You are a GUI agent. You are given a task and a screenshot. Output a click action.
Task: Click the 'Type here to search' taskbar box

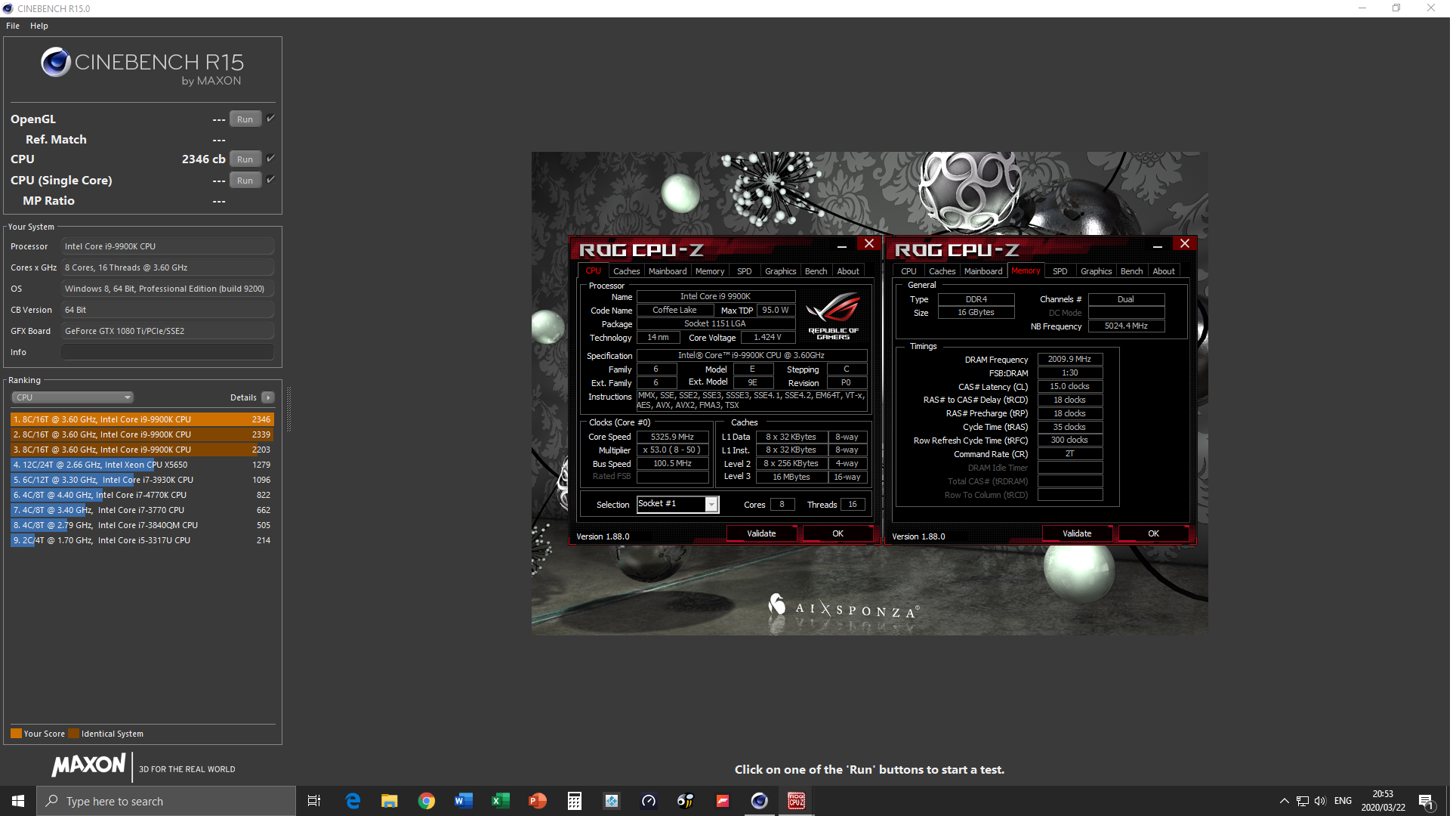coord(166,801)
